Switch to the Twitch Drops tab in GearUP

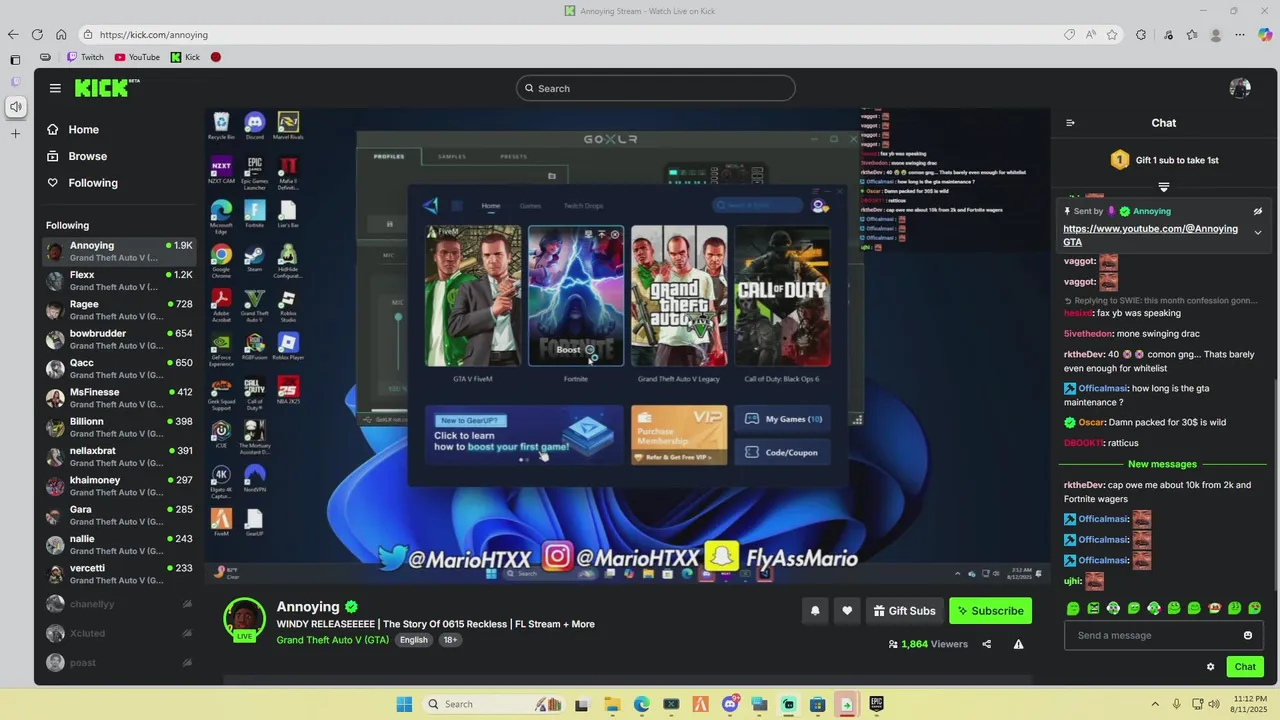click(x=583, y=206)
